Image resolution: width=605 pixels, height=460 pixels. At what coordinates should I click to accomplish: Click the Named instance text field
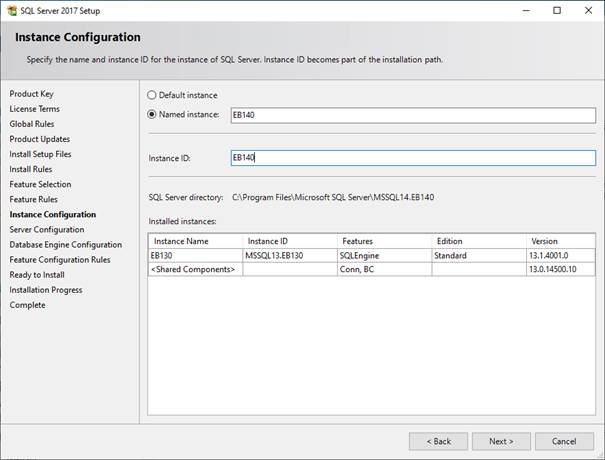413,115
